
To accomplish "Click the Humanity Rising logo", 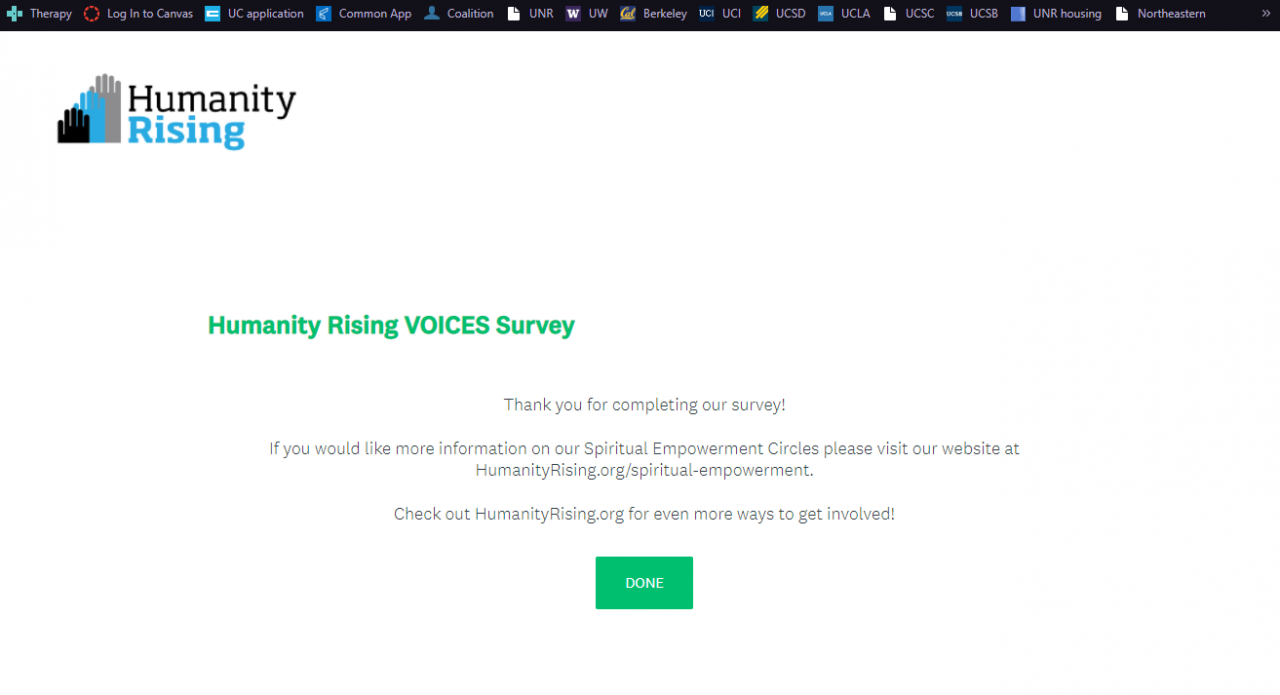I will tap(177, 112).
